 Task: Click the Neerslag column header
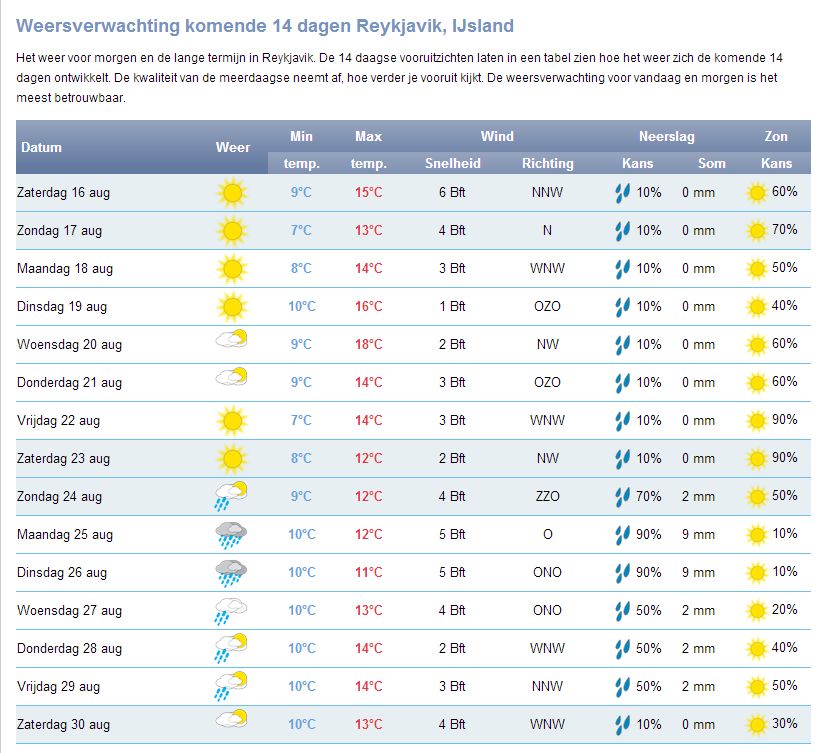[667, 136]
